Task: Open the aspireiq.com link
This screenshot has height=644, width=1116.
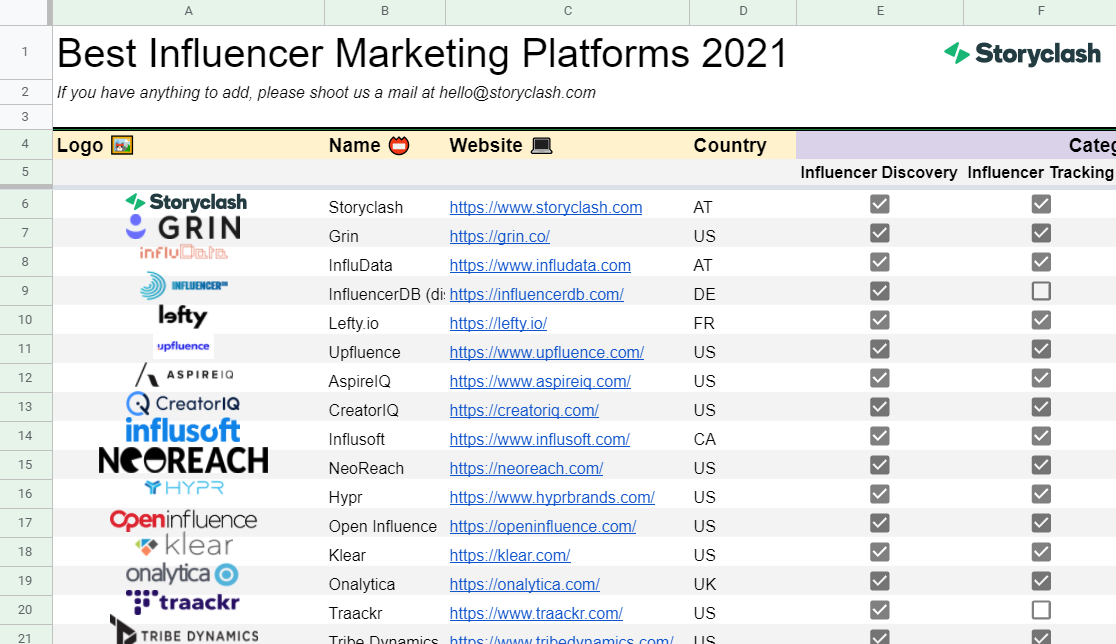Action: (540, 381)
